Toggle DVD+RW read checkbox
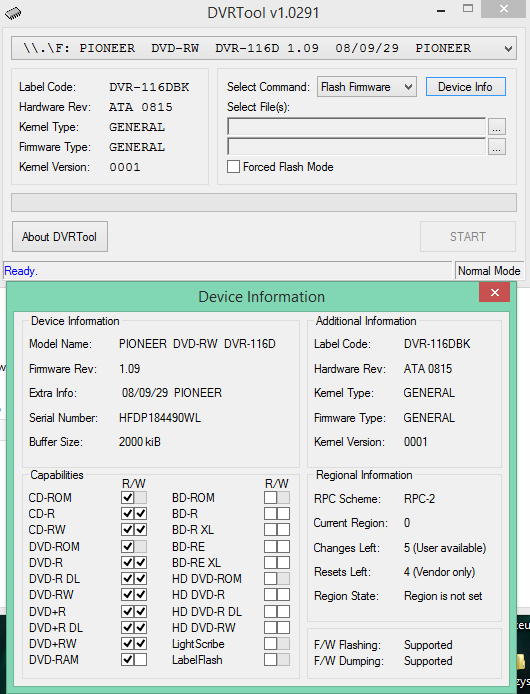 128,644
